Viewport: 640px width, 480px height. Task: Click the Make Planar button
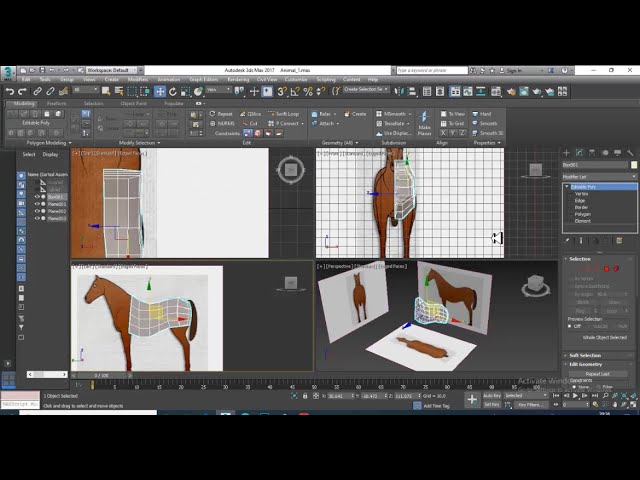424,123
